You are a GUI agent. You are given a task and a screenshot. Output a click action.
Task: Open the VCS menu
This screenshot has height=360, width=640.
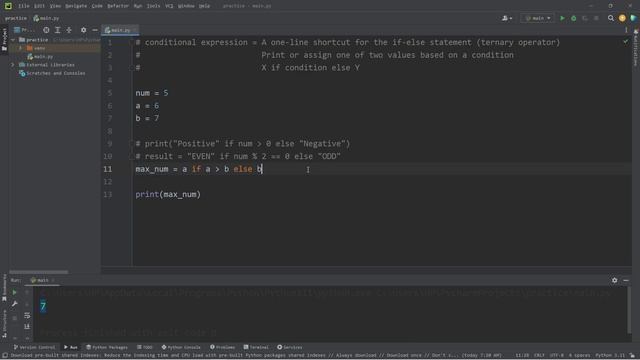[169, 6]
